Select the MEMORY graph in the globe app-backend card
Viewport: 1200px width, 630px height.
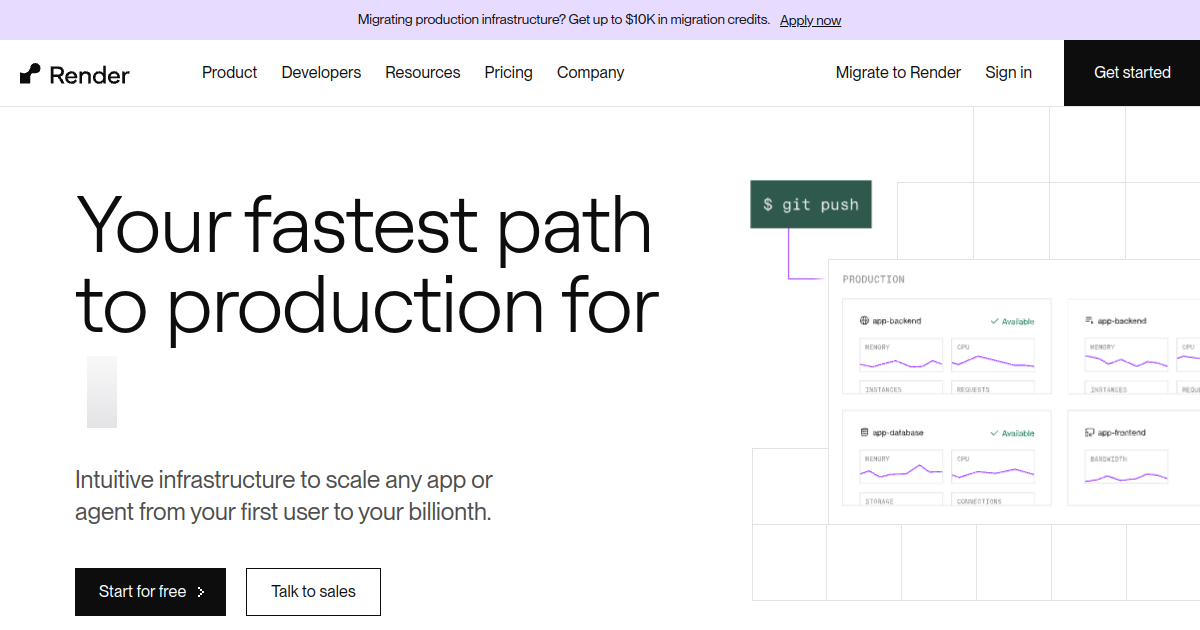click(902, 357)
